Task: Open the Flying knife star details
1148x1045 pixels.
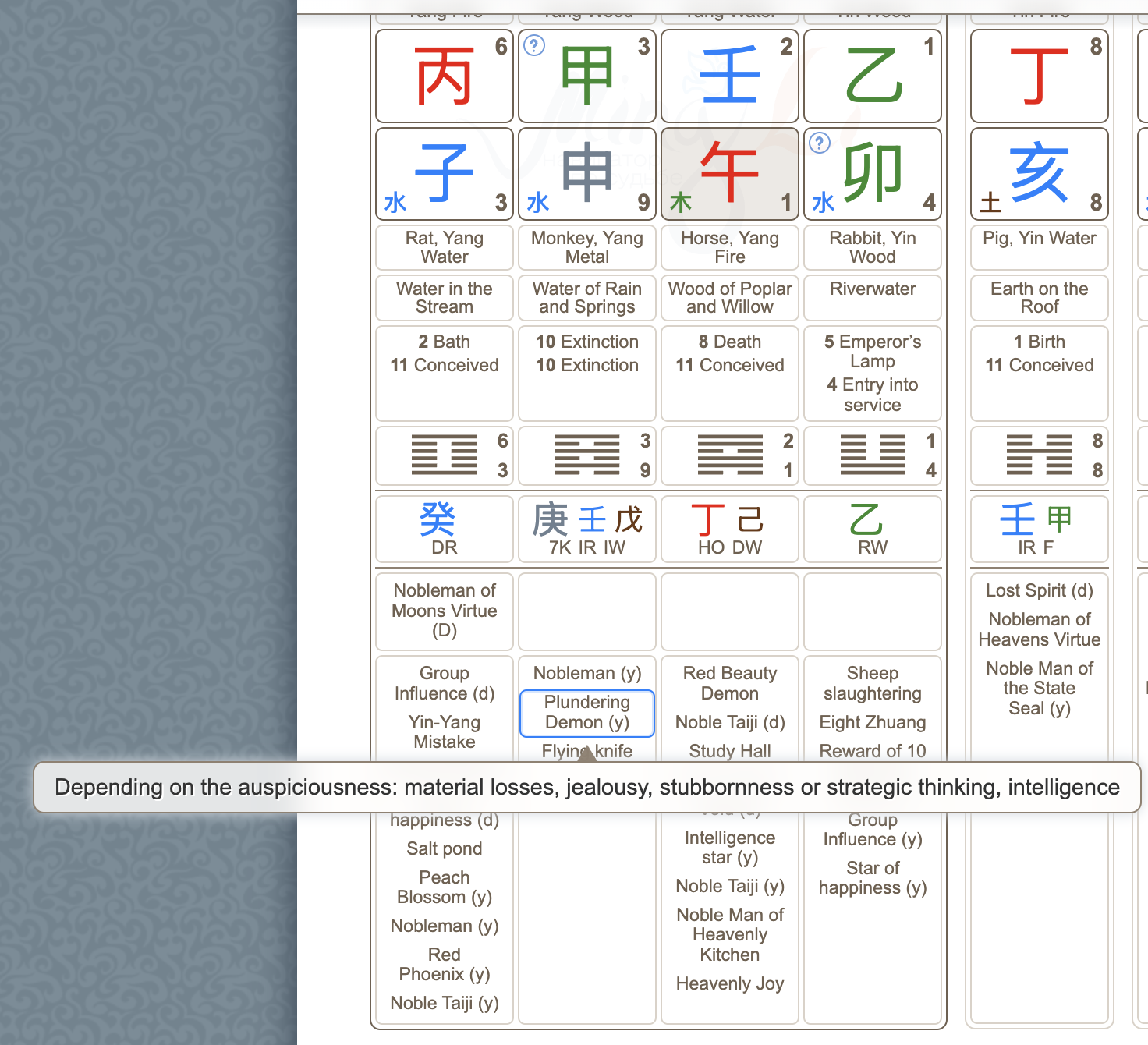Action: coord(586,750)
